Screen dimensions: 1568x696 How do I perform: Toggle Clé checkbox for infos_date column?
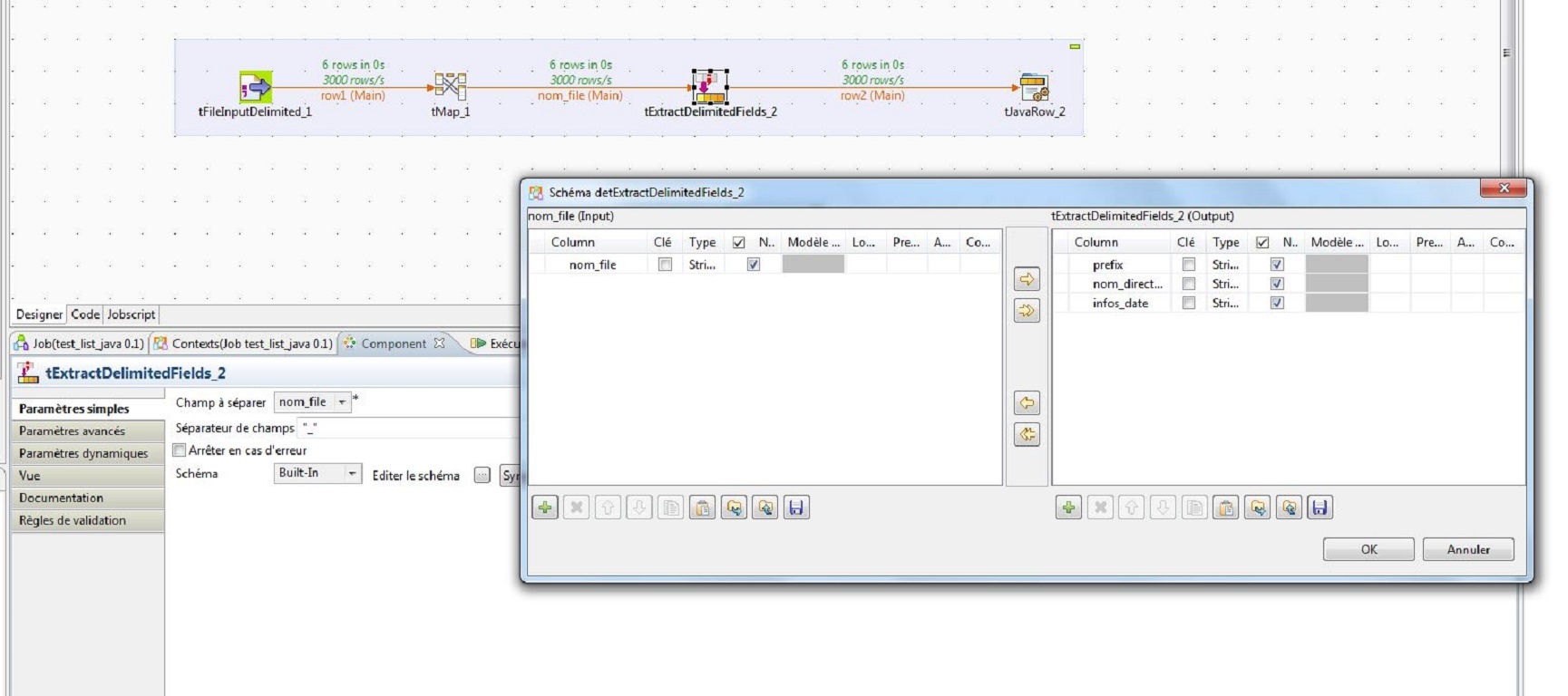[1189, 303]
